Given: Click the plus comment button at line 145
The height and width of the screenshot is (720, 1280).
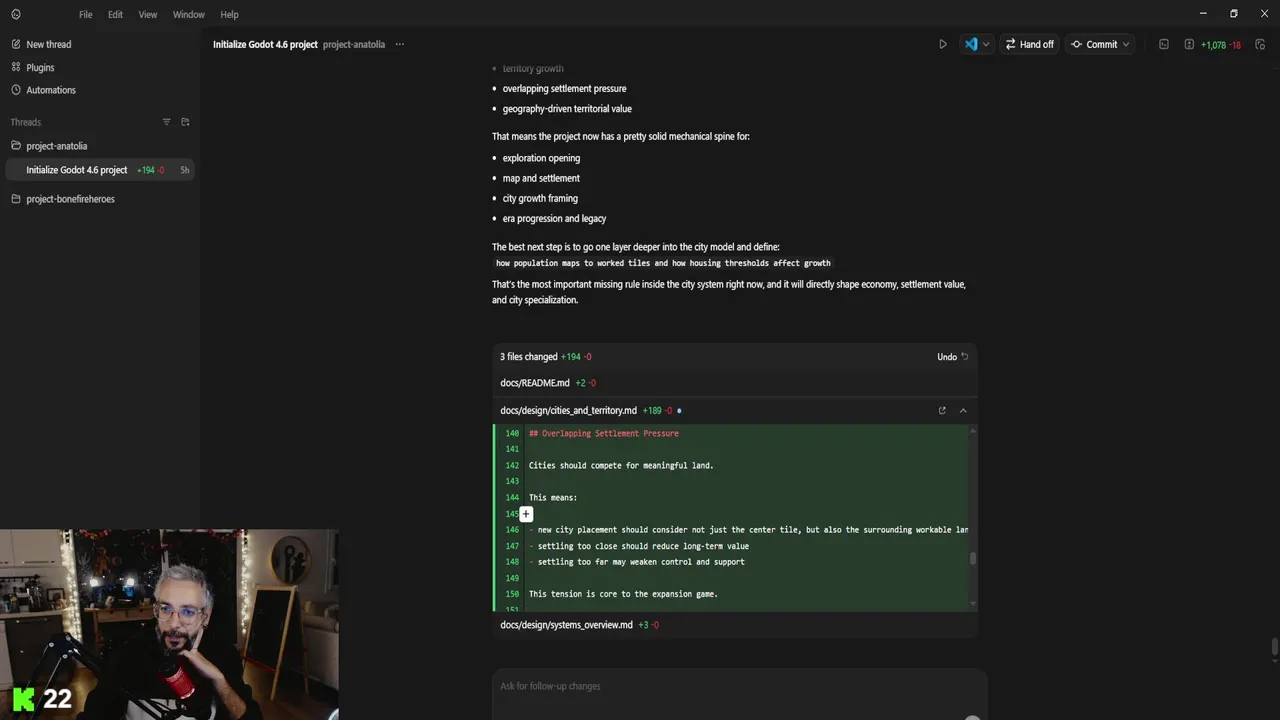Looking at the screenshot, I should pos(526,514).
